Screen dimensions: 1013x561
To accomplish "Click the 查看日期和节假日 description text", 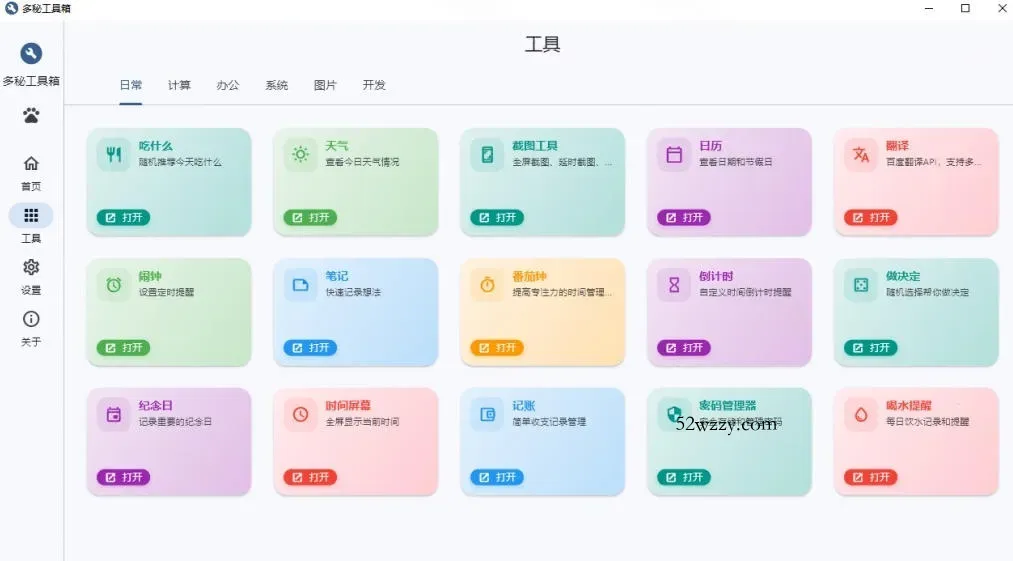I will (x=736, y=162).
